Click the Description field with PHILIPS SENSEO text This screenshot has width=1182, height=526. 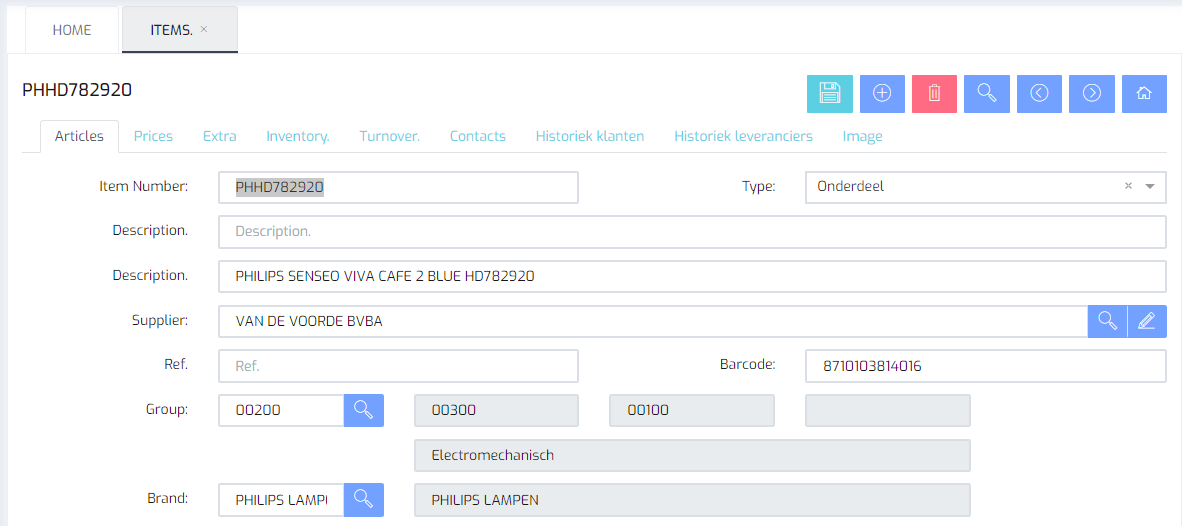(x=692, y=277)
